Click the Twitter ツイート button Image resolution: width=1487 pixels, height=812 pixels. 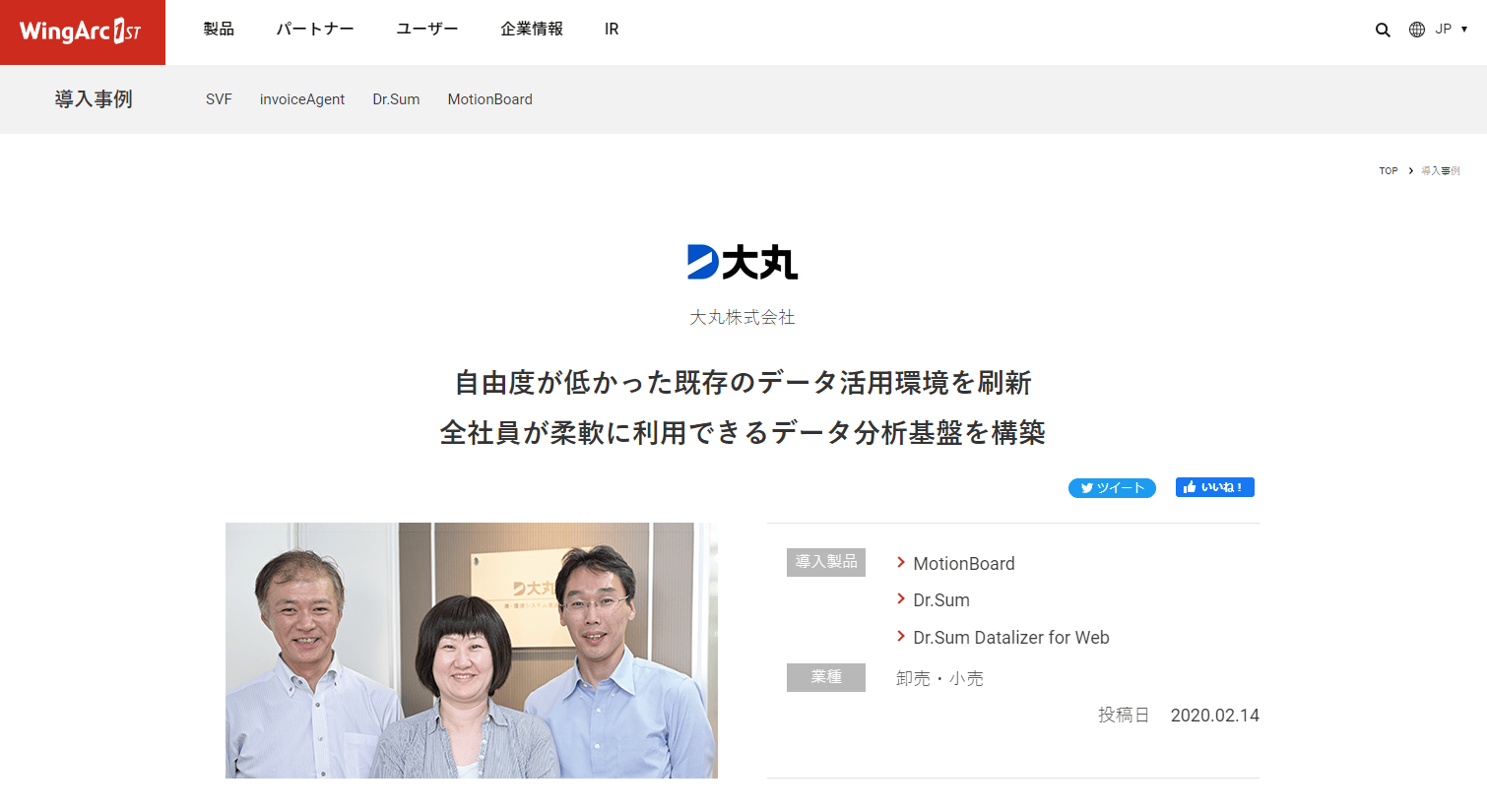tap(1112, 488)
